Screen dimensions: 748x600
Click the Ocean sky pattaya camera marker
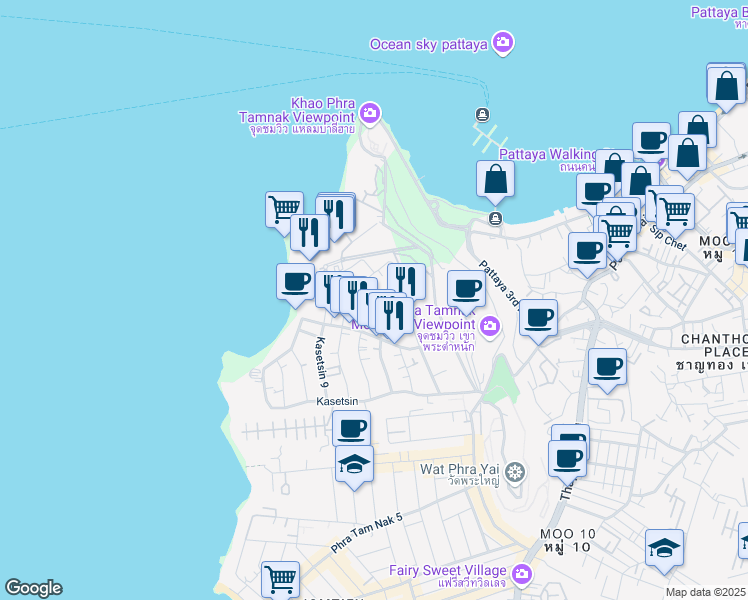[502, 43]
